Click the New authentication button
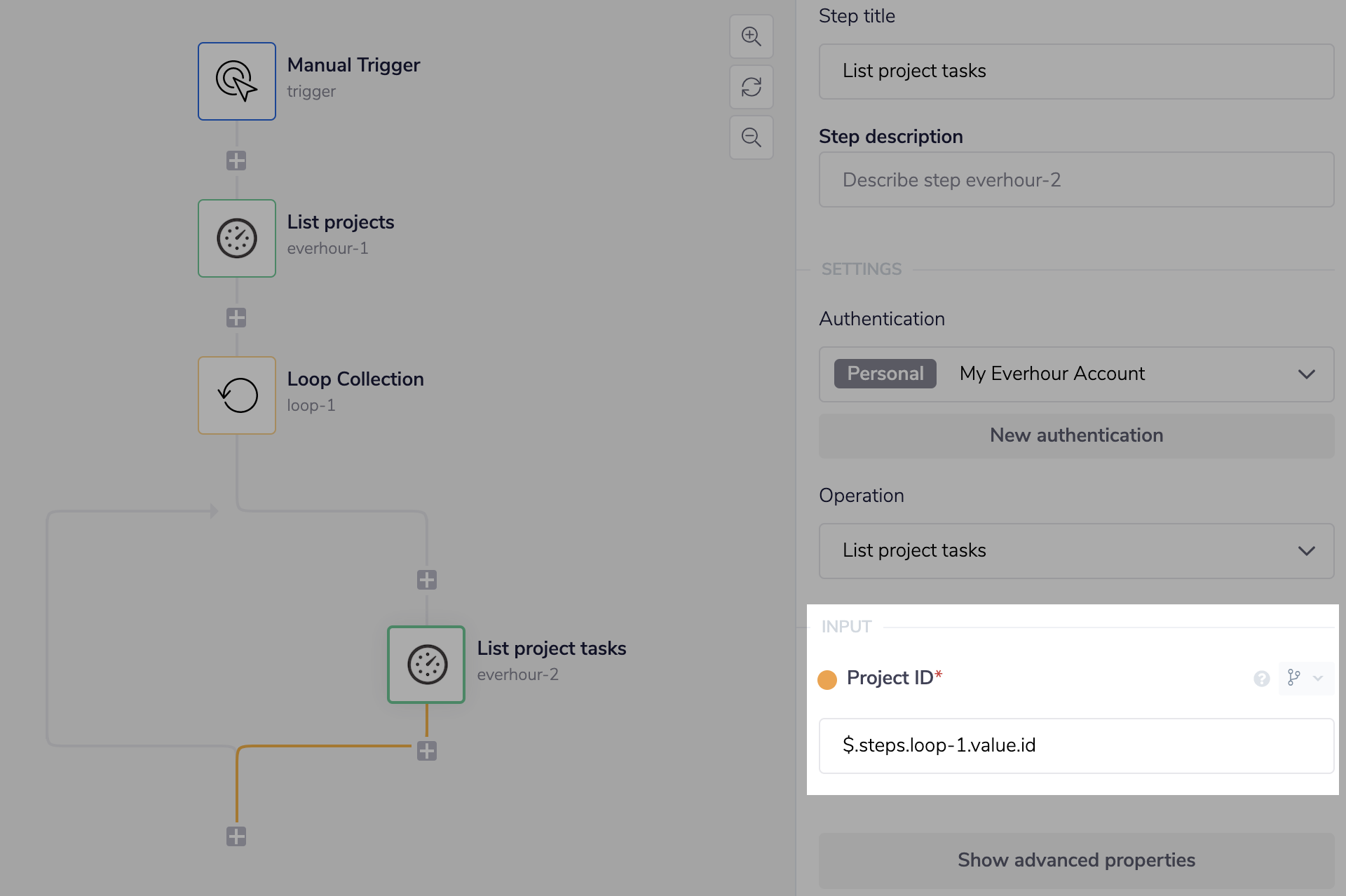This screenshot has width=1346, height=896. (x=1076, y=435)
